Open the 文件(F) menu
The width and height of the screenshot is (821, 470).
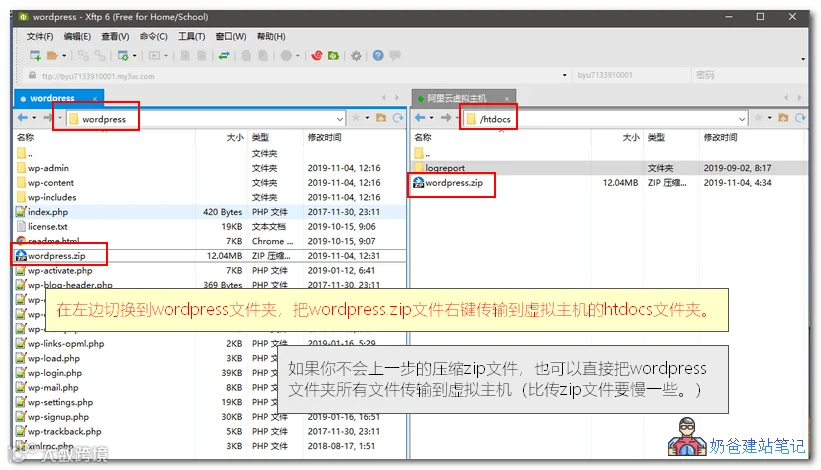(40, 36)
